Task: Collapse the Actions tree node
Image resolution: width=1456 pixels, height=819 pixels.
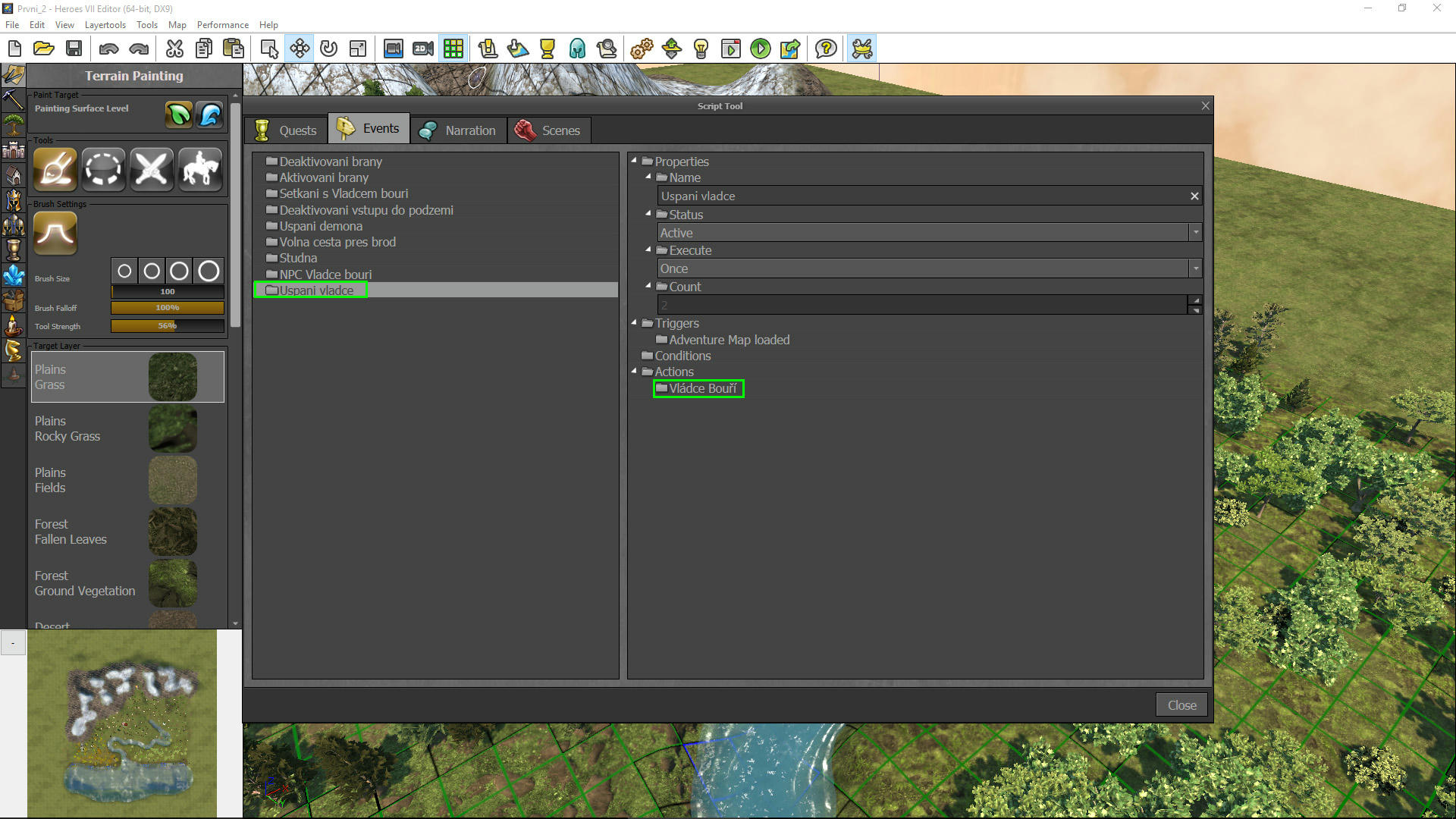Action: point(634,371)
